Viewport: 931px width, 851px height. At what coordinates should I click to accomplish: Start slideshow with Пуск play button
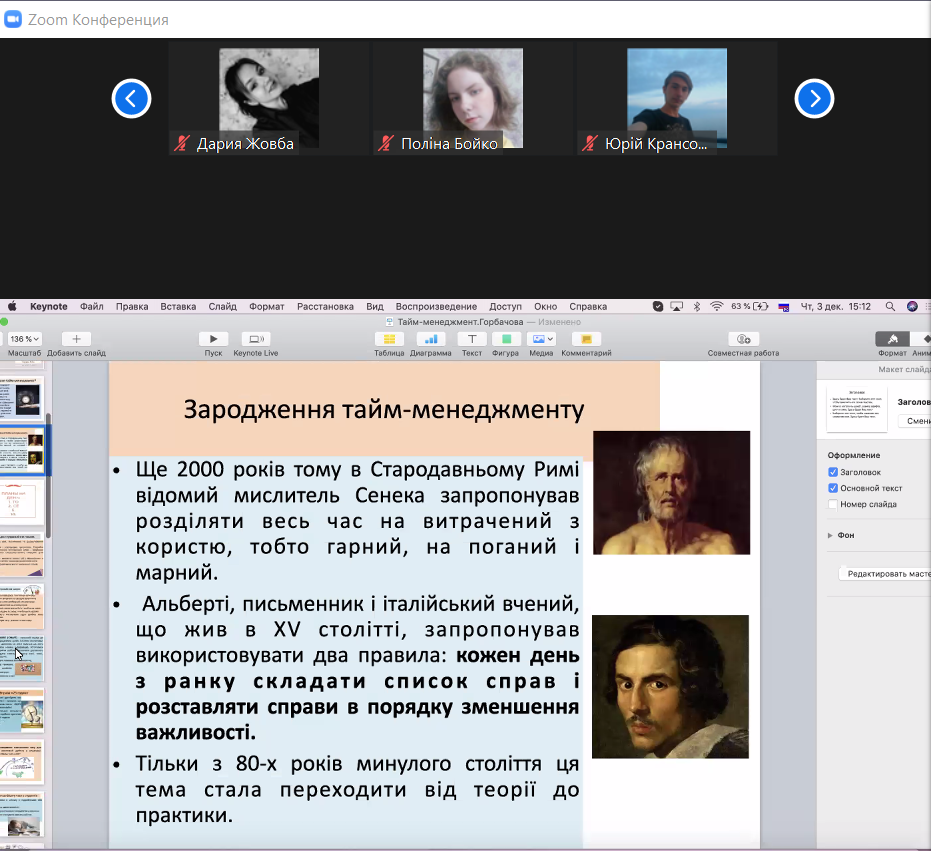pos(213,338)
